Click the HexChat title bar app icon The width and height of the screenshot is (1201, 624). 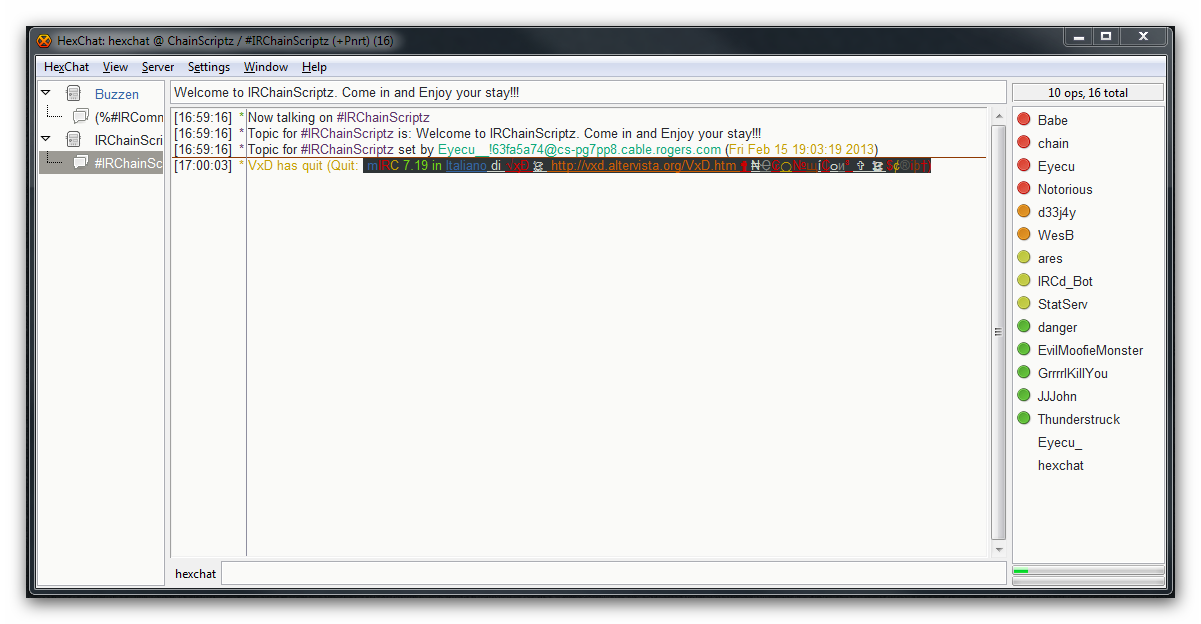click(x=44, y=41)
